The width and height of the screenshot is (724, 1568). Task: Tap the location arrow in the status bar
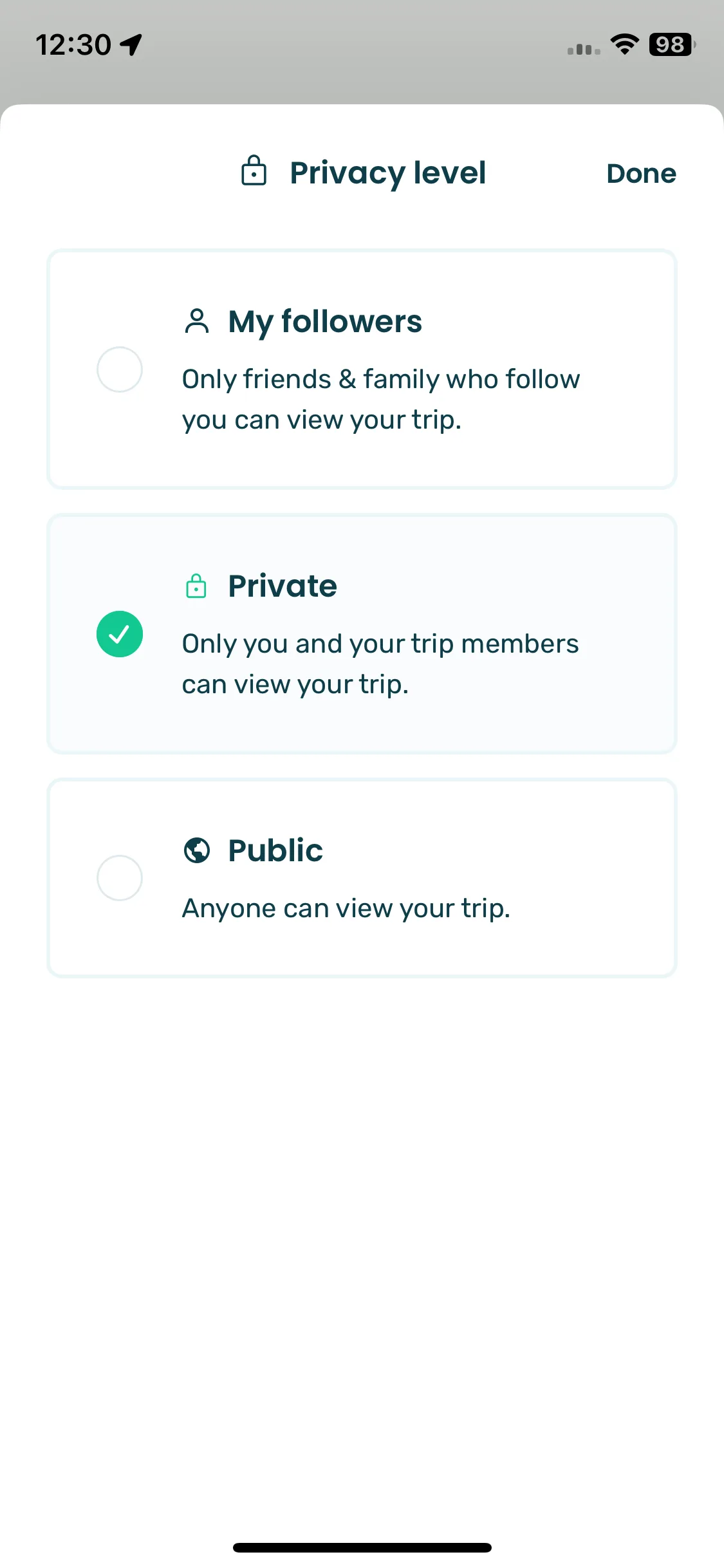[131, 45]
